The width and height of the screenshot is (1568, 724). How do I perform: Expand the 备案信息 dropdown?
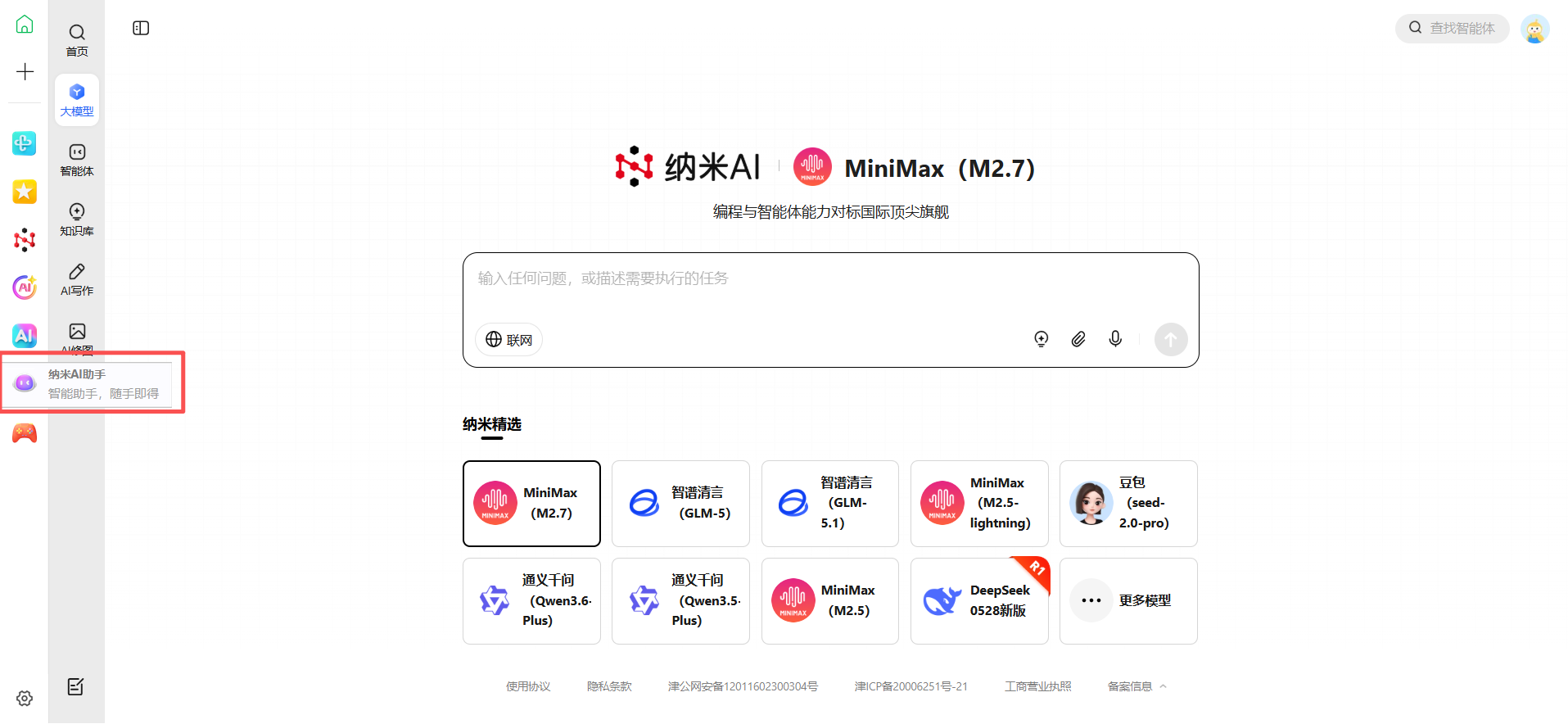point(1136,686)
